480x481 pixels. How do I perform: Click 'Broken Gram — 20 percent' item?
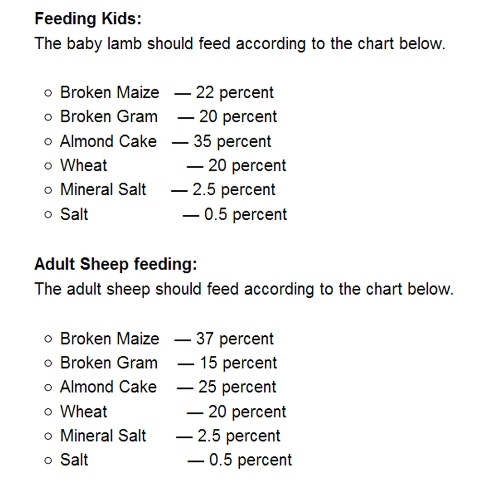168,117
